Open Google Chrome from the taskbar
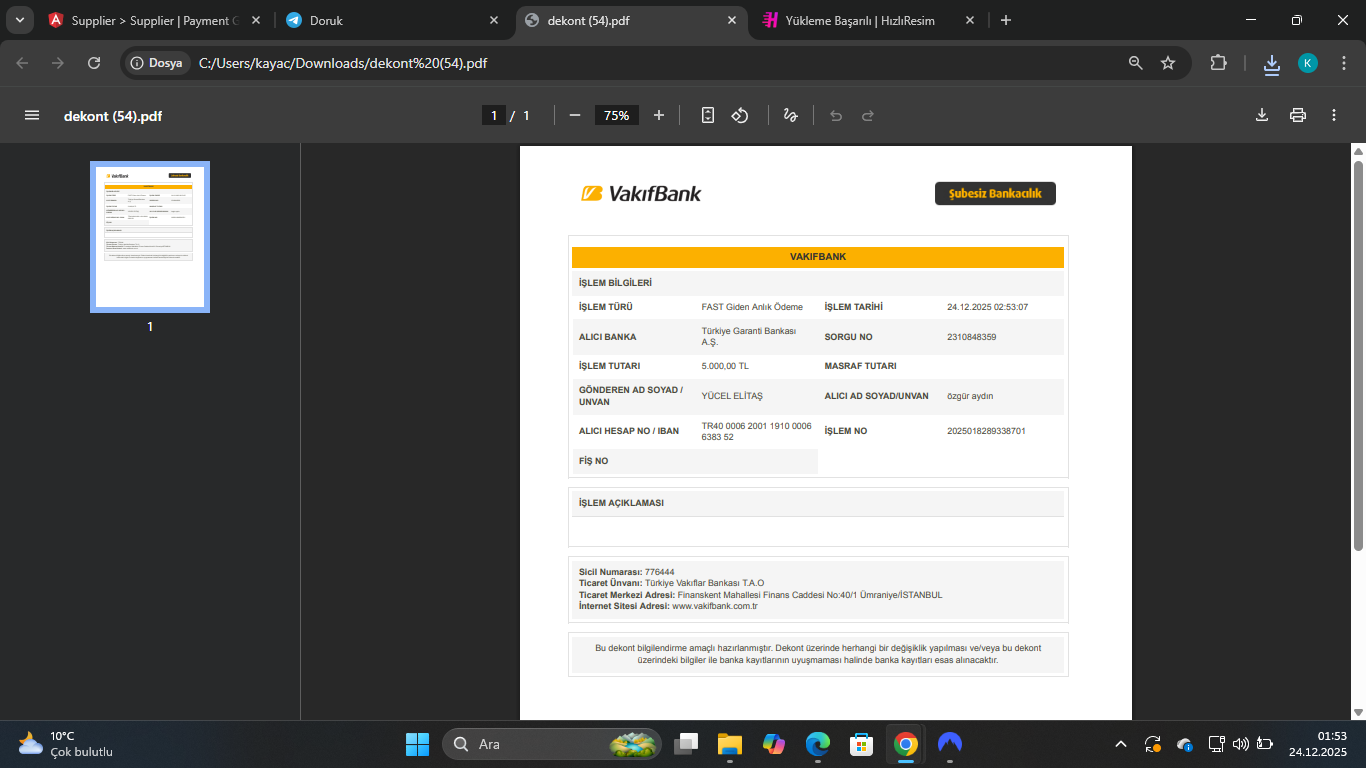 pos(906,744)
